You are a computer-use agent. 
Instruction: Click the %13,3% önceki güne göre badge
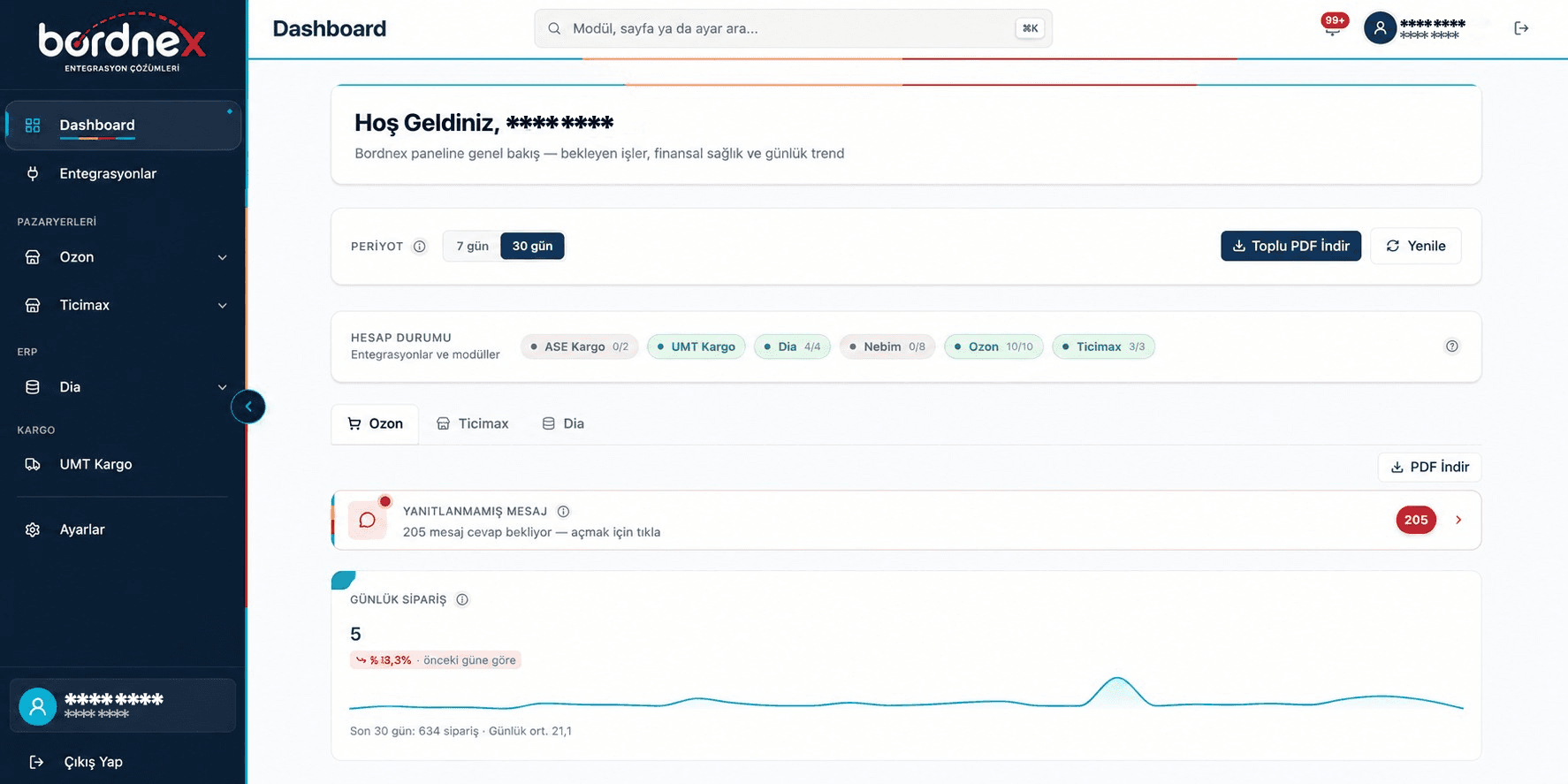pyautogui.click(x=436, y=660)
